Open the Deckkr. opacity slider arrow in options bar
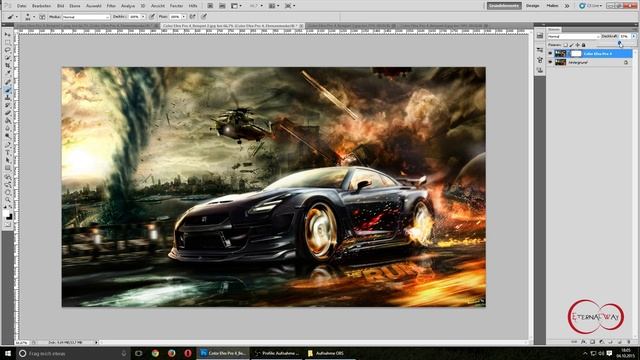The width and height of the screenshot is (640, 360). point(143,17)
